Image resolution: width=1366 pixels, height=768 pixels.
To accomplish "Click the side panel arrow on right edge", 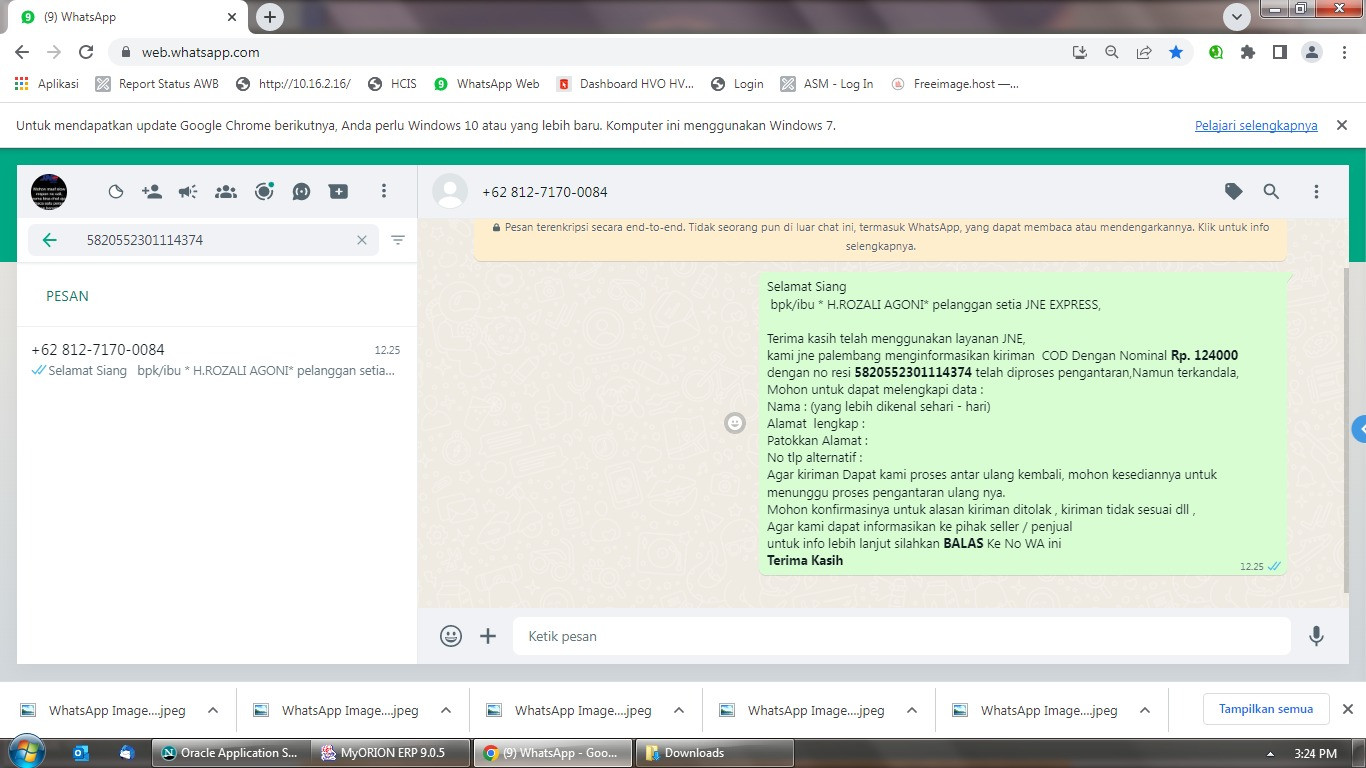I will tap(1360, 429).
